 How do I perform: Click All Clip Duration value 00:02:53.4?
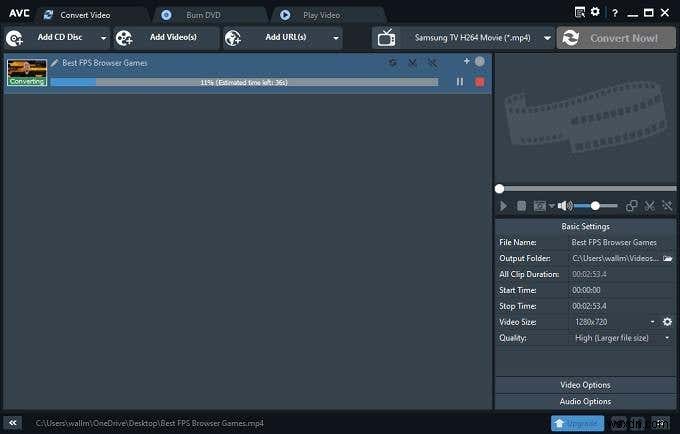pos(589,274)
